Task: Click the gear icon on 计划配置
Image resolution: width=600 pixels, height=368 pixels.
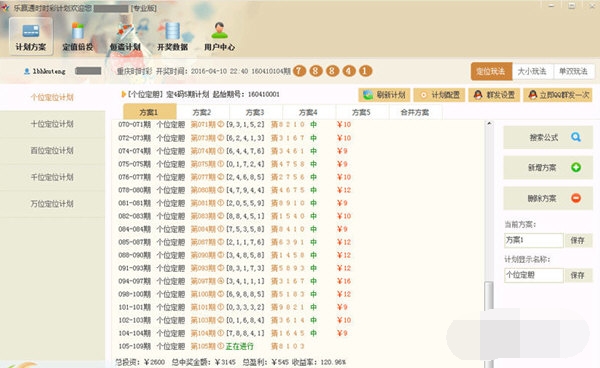Action: [x=423, y=95]
